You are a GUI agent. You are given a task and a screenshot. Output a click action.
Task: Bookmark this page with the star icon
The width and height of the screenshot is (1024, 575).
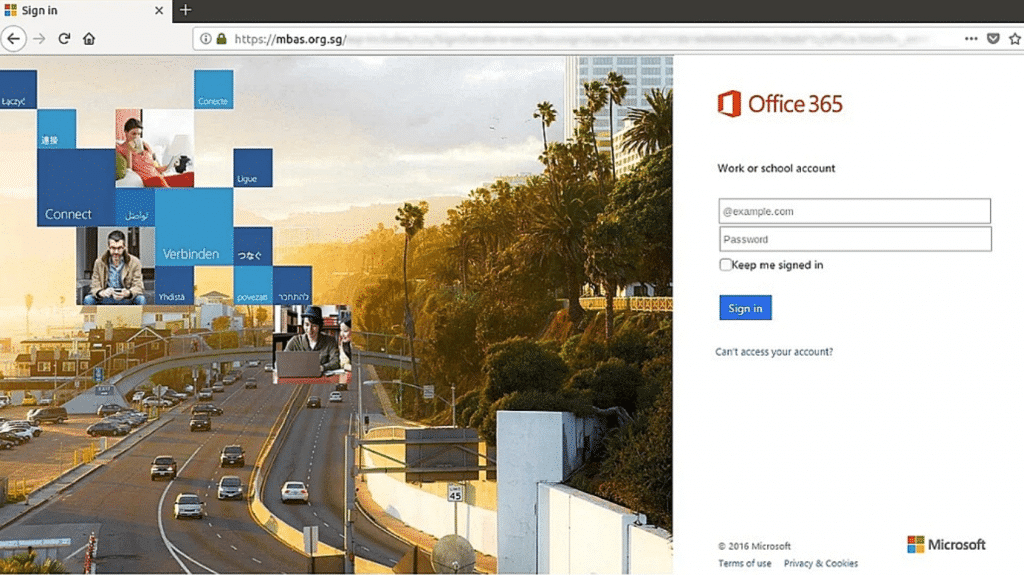(x=1015, y=39)
